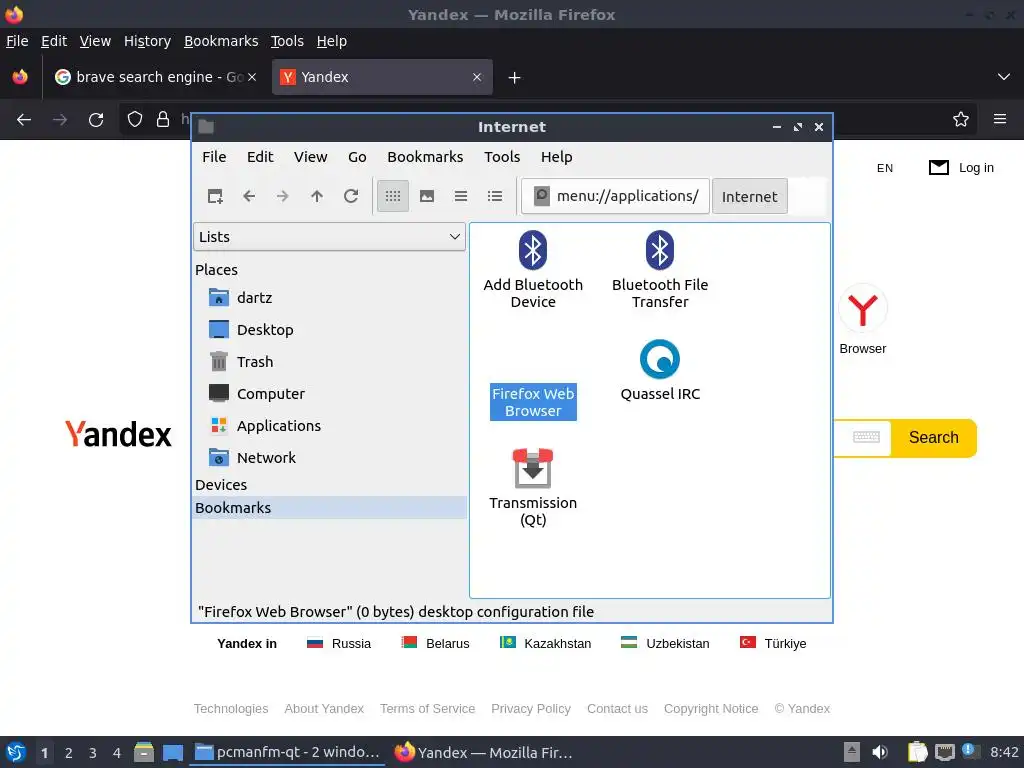Go back in the Internet file manager window
The width and height of the screenshot is (1024, 768).
(x=249, y=196)
